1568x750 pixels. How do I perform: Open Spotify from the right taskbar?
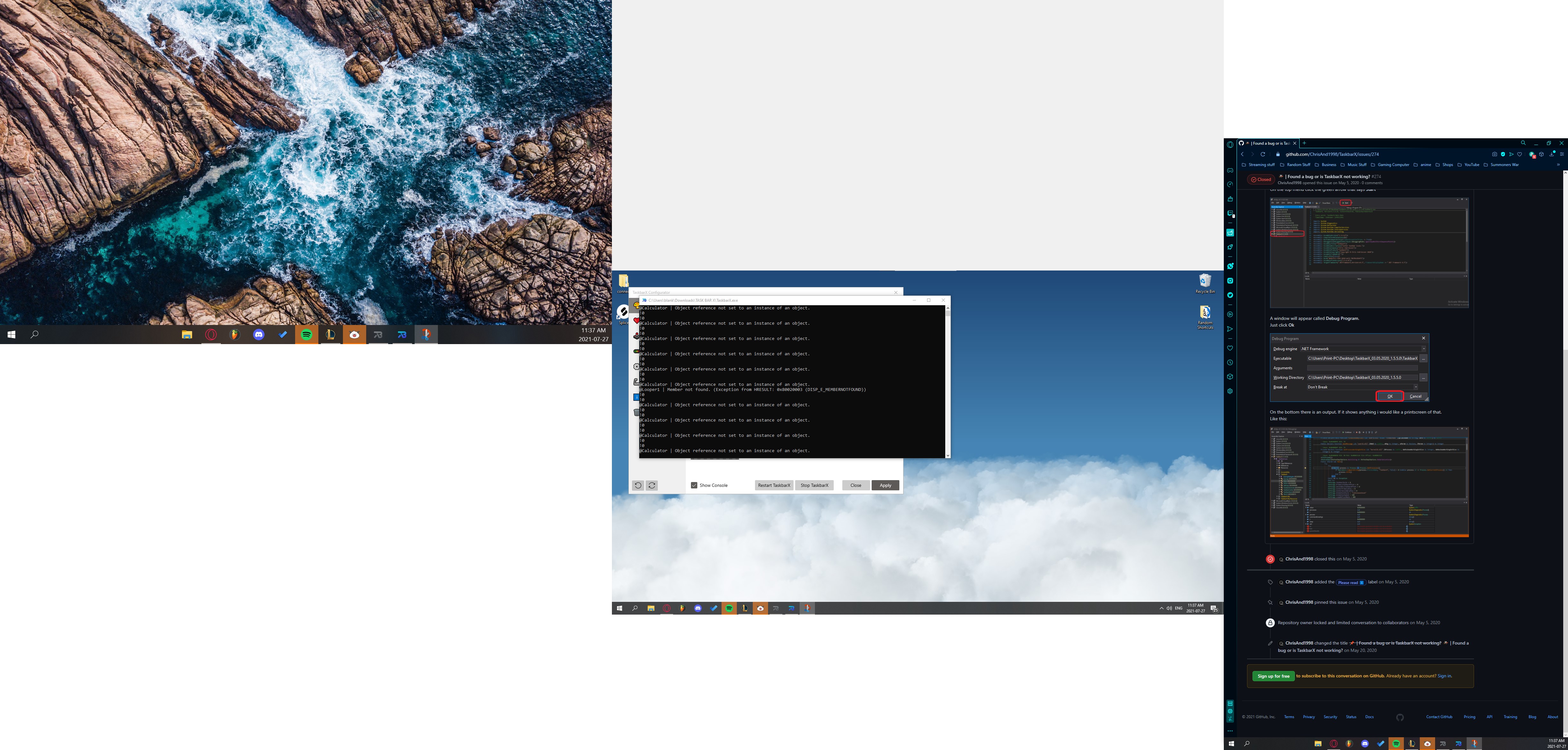[1396, 743]
